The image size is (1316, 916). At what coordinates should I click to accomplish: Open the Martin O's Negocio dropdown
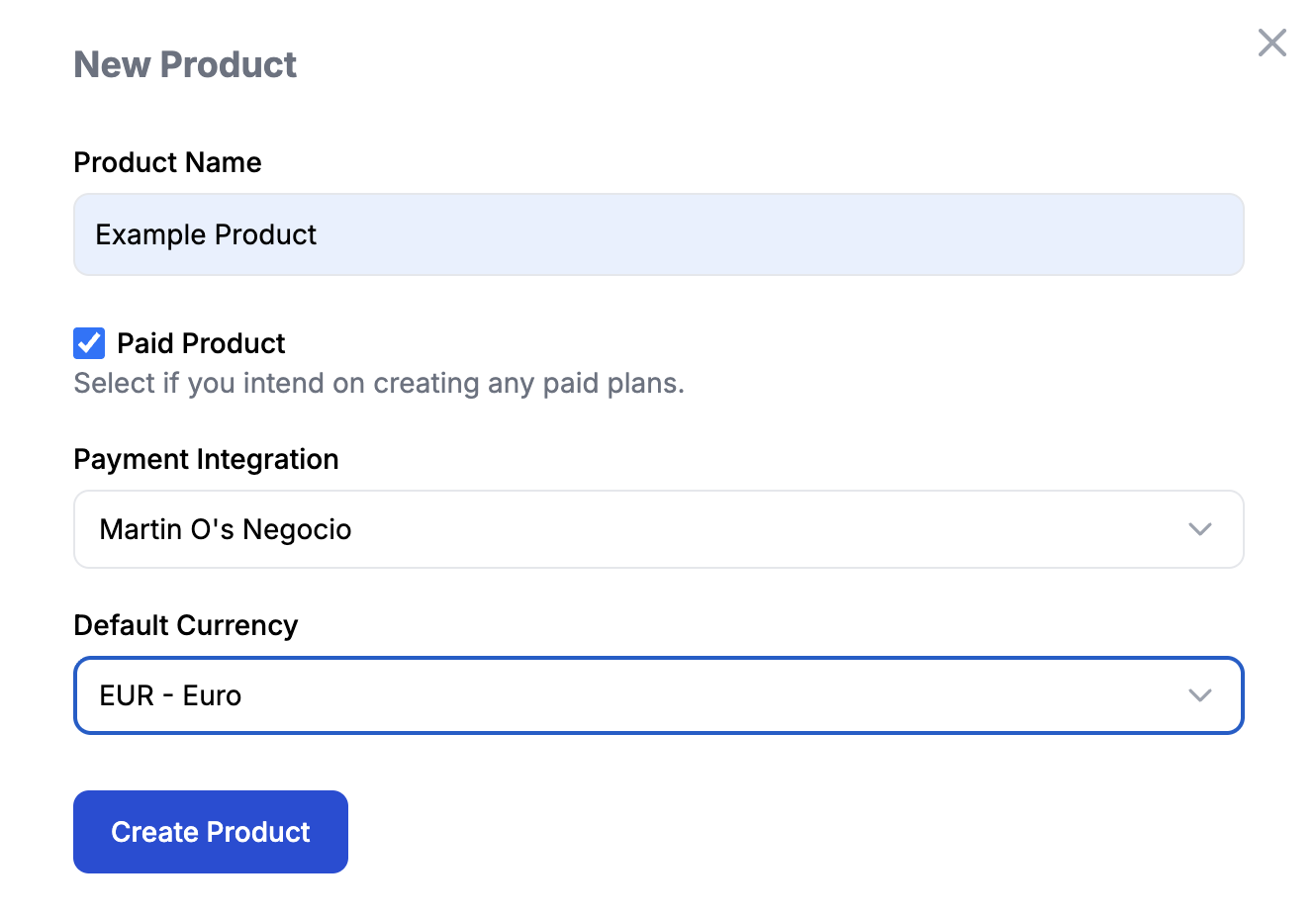(658, 529)
